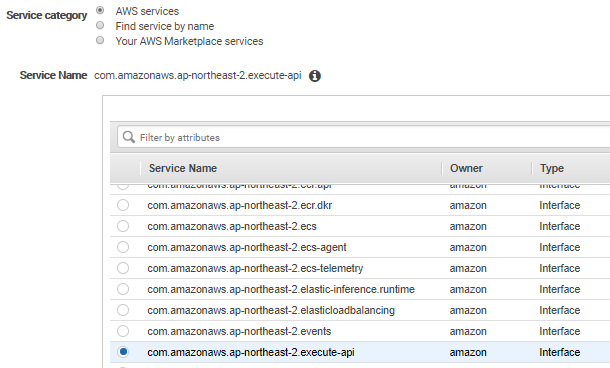Select Find service by name option
610x368 pixels.
100,25
